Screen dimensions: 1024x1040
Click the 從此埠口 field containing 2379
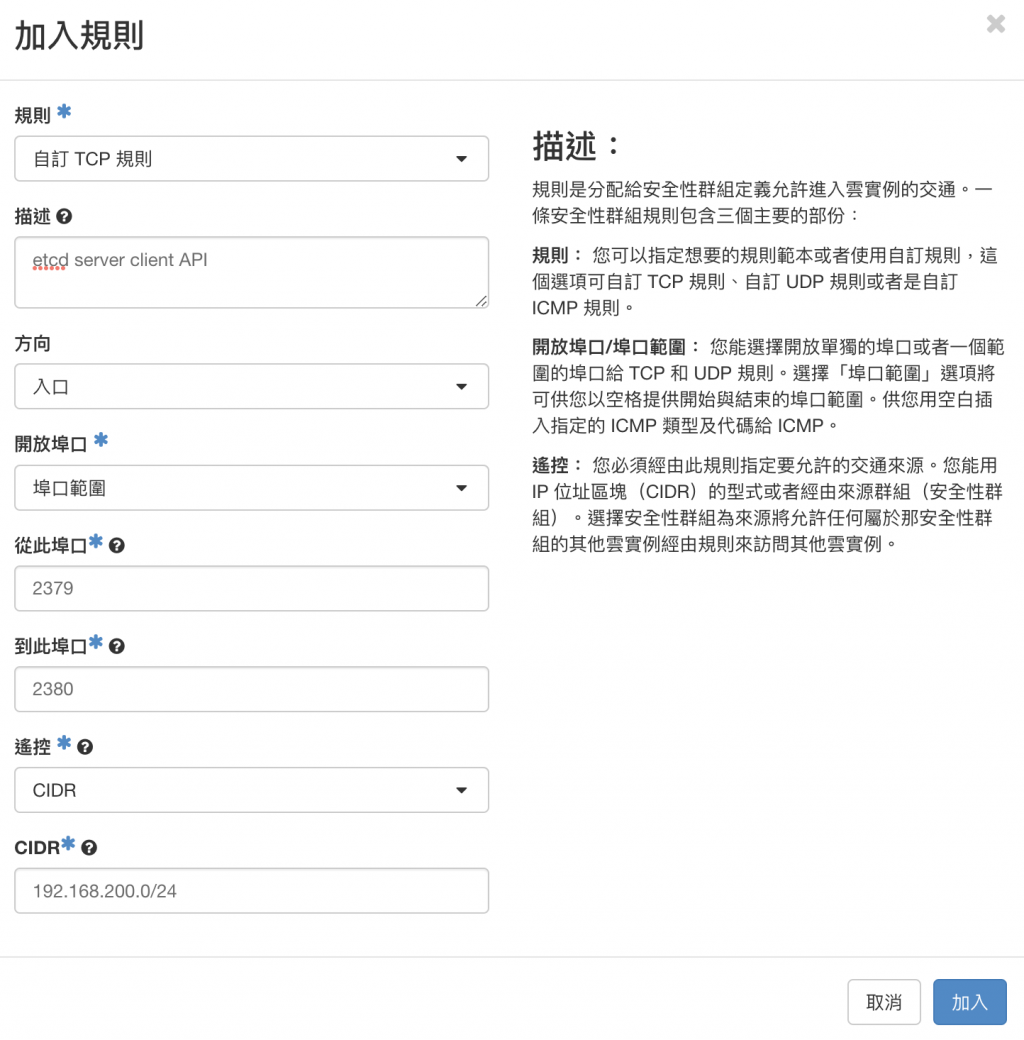[x=251, y=588]
